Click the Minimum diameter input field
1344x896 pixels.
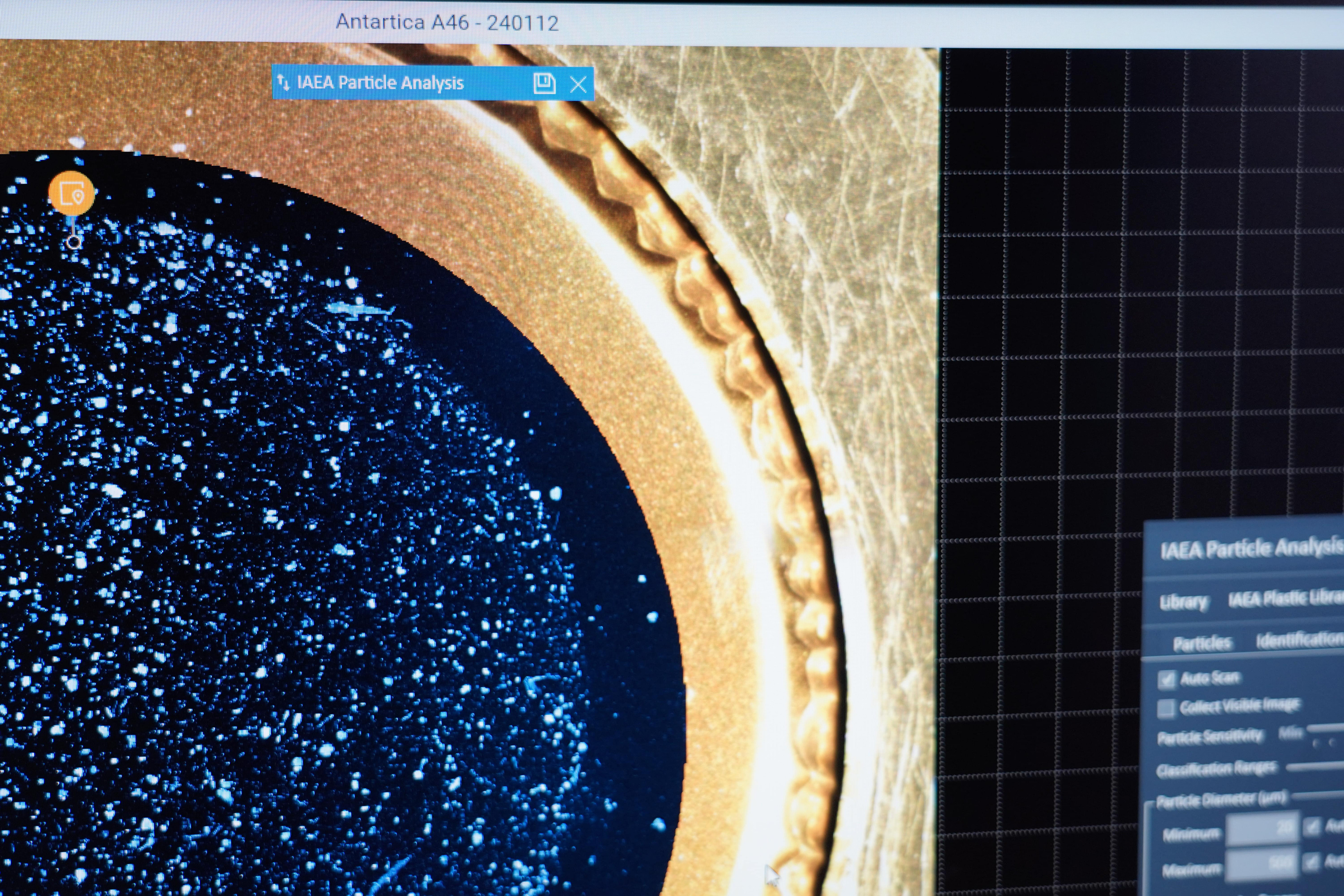tap(1263, 828)
